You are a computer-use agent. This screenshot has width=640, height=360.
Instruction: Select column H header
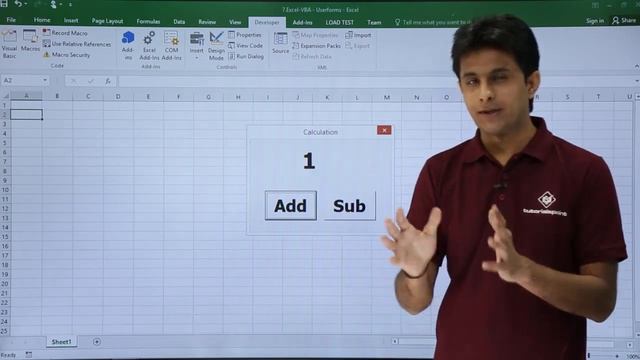[x=238, y=97]
